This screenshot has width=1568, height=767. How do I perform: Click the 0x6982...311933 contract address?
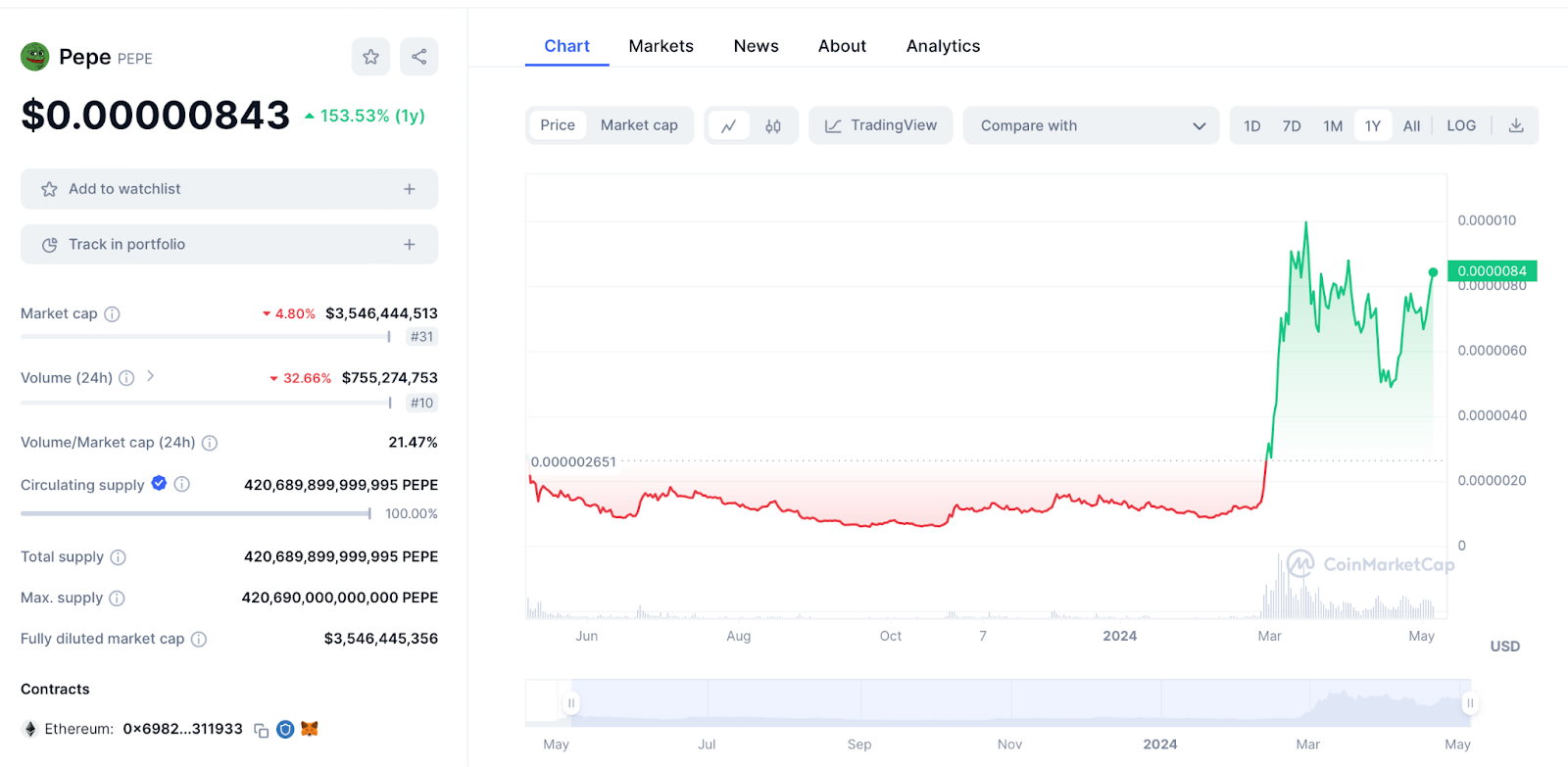(183, 729)
